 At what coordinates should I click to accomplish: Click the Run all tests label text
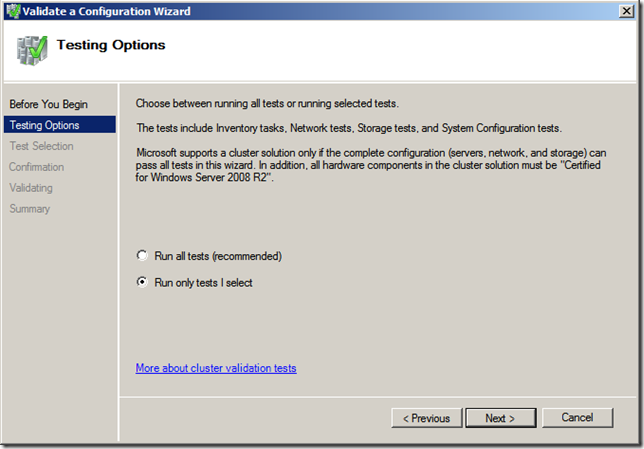click(x=218, y=256)
